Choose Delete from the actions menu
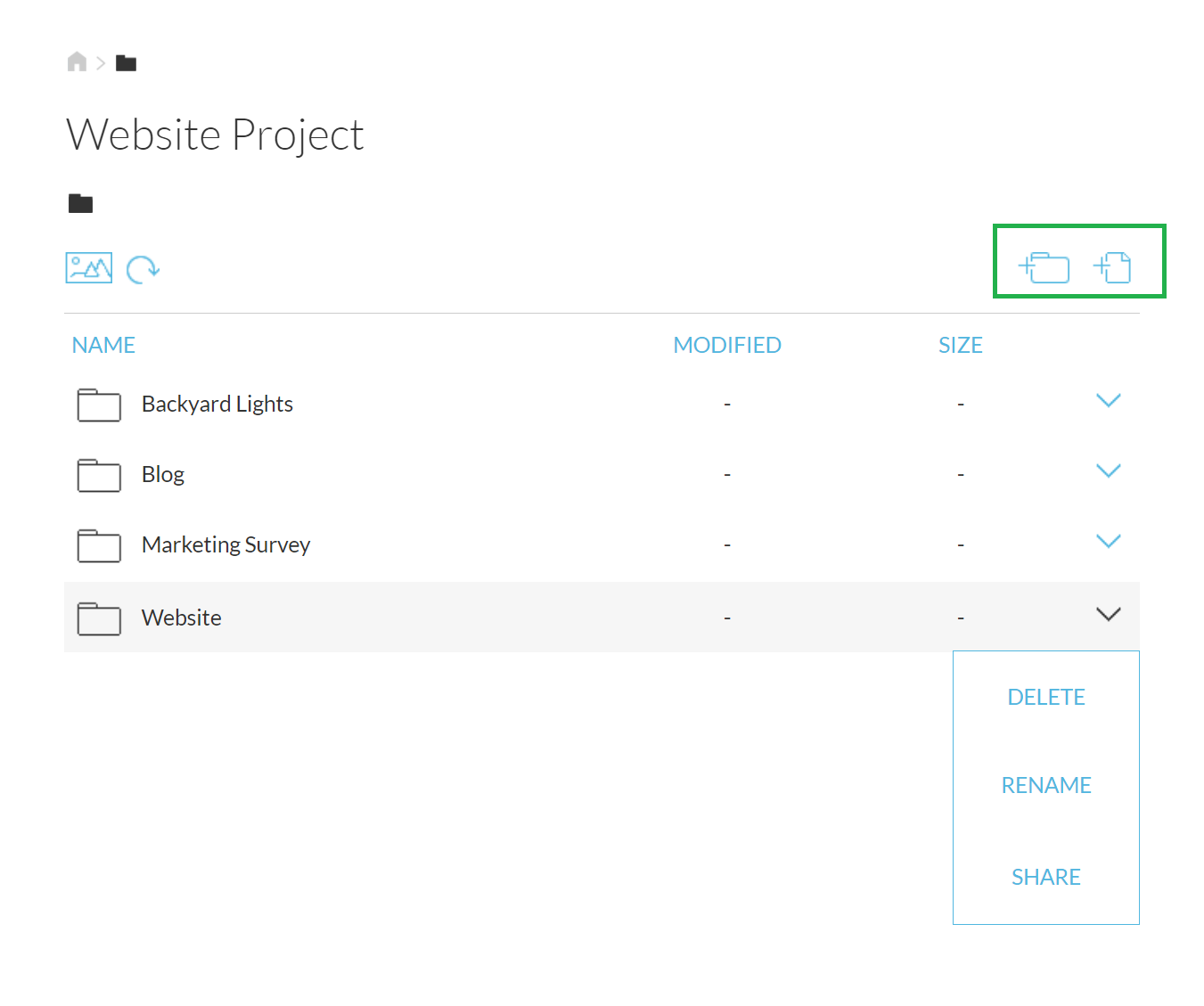Viewport: 1204px width, 1006px height. 1045,697
